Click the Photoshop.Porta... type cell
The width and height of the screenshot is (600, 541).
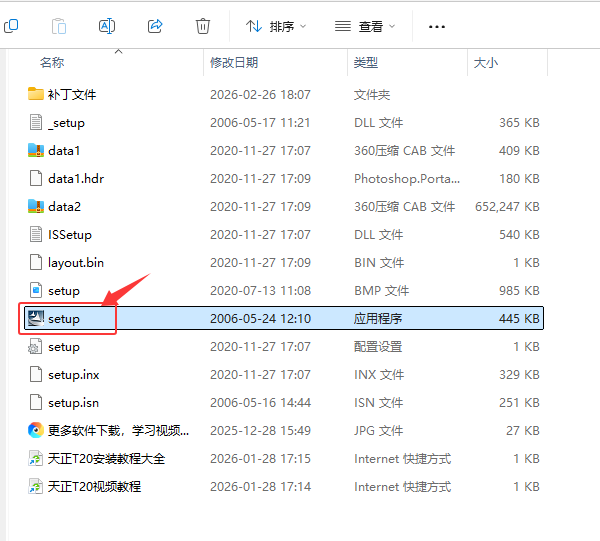pyautogui.click(x=407, y=179)
